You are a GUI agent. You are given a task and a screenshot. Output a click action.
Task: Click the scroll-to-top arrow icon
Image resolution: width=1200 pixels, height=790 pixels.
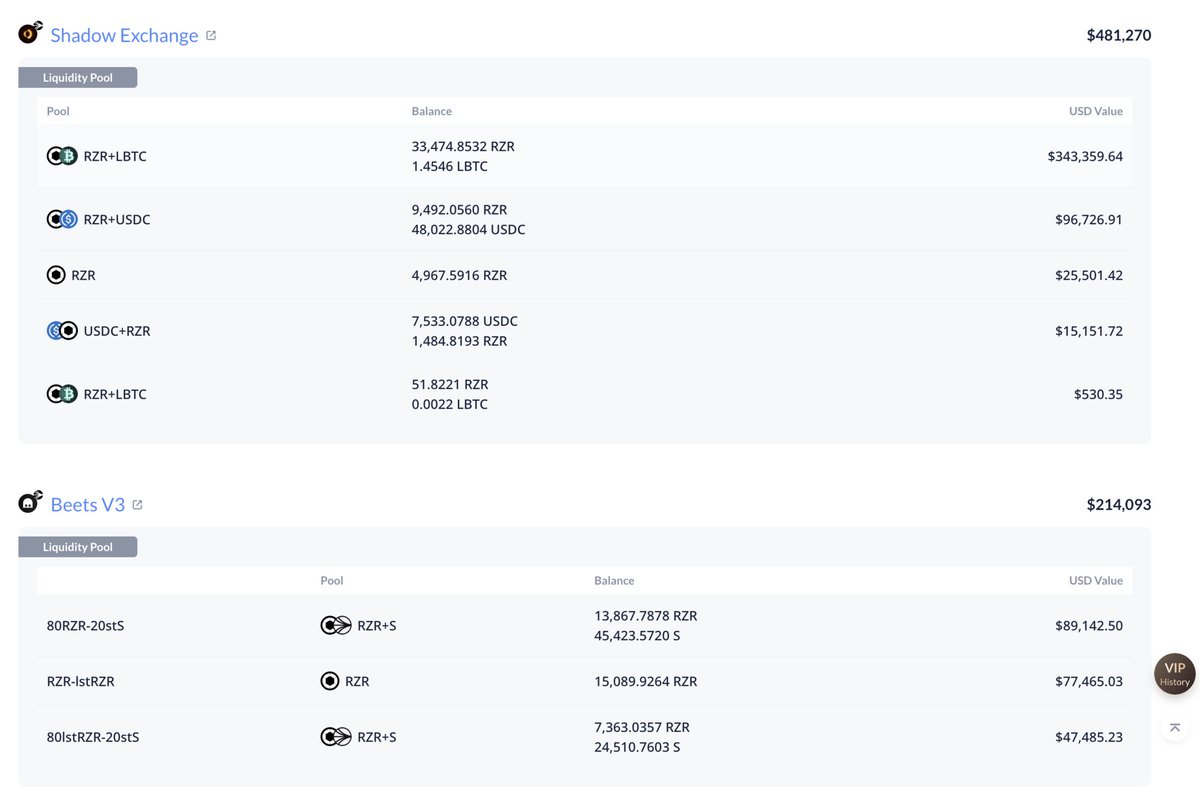[1175, 727]
